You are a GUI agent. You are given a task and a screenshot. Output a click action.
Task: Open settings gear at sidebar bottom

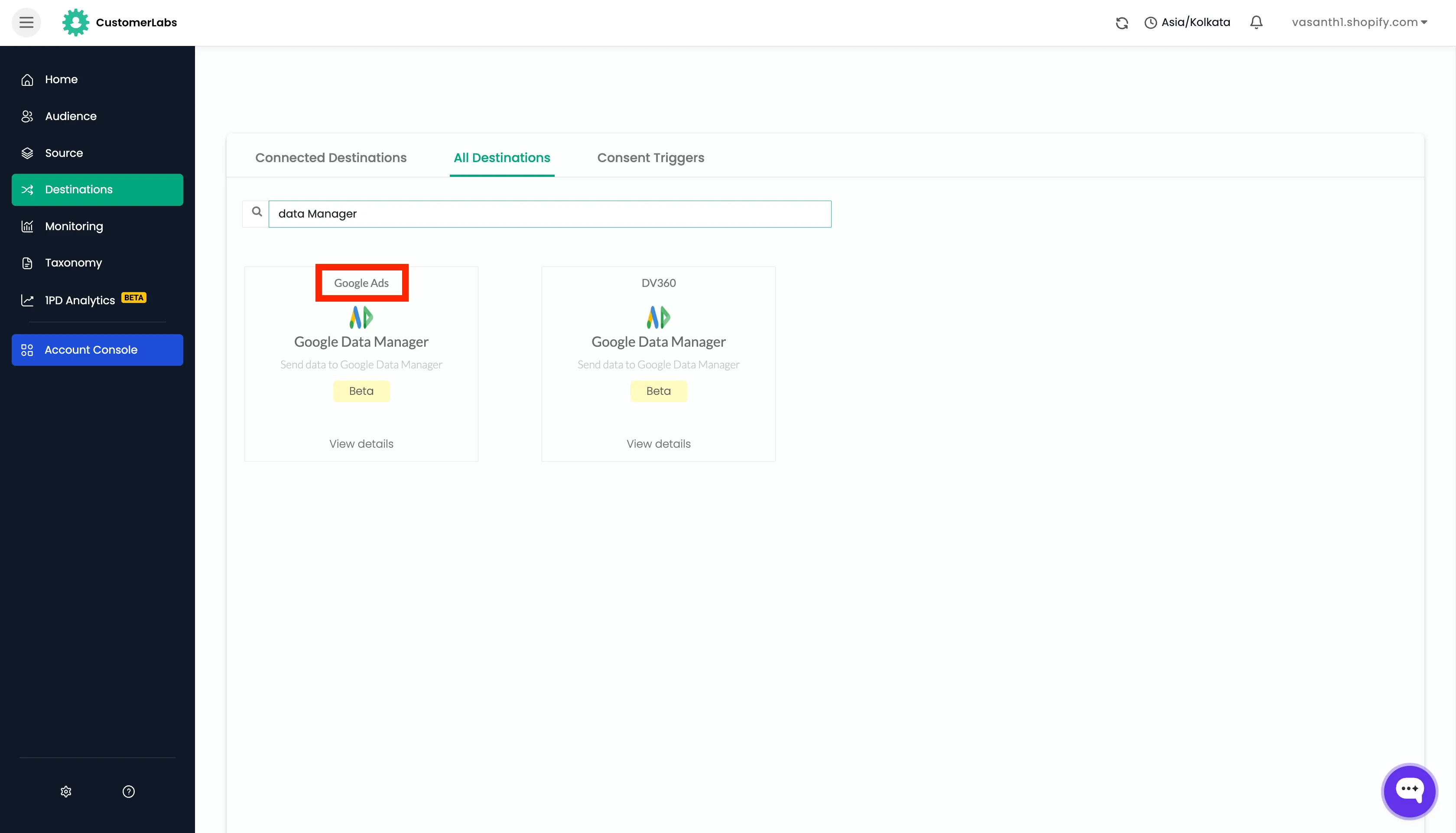(x=66, y=791)
